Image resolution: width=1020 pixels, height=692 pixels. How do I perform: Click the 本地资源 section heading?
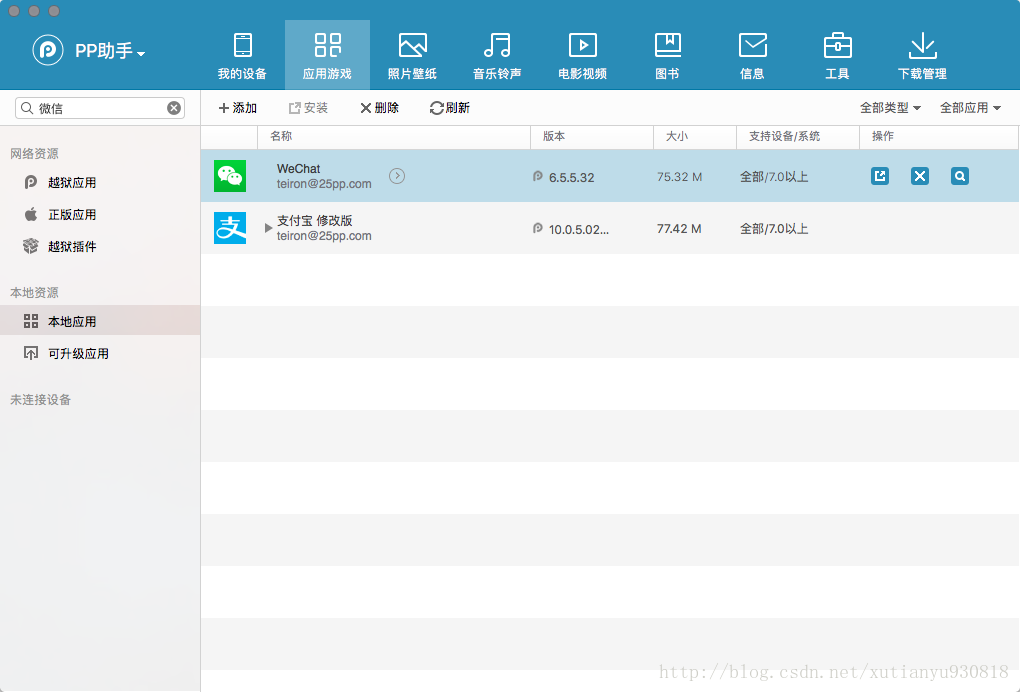click(x=34, y=293)
